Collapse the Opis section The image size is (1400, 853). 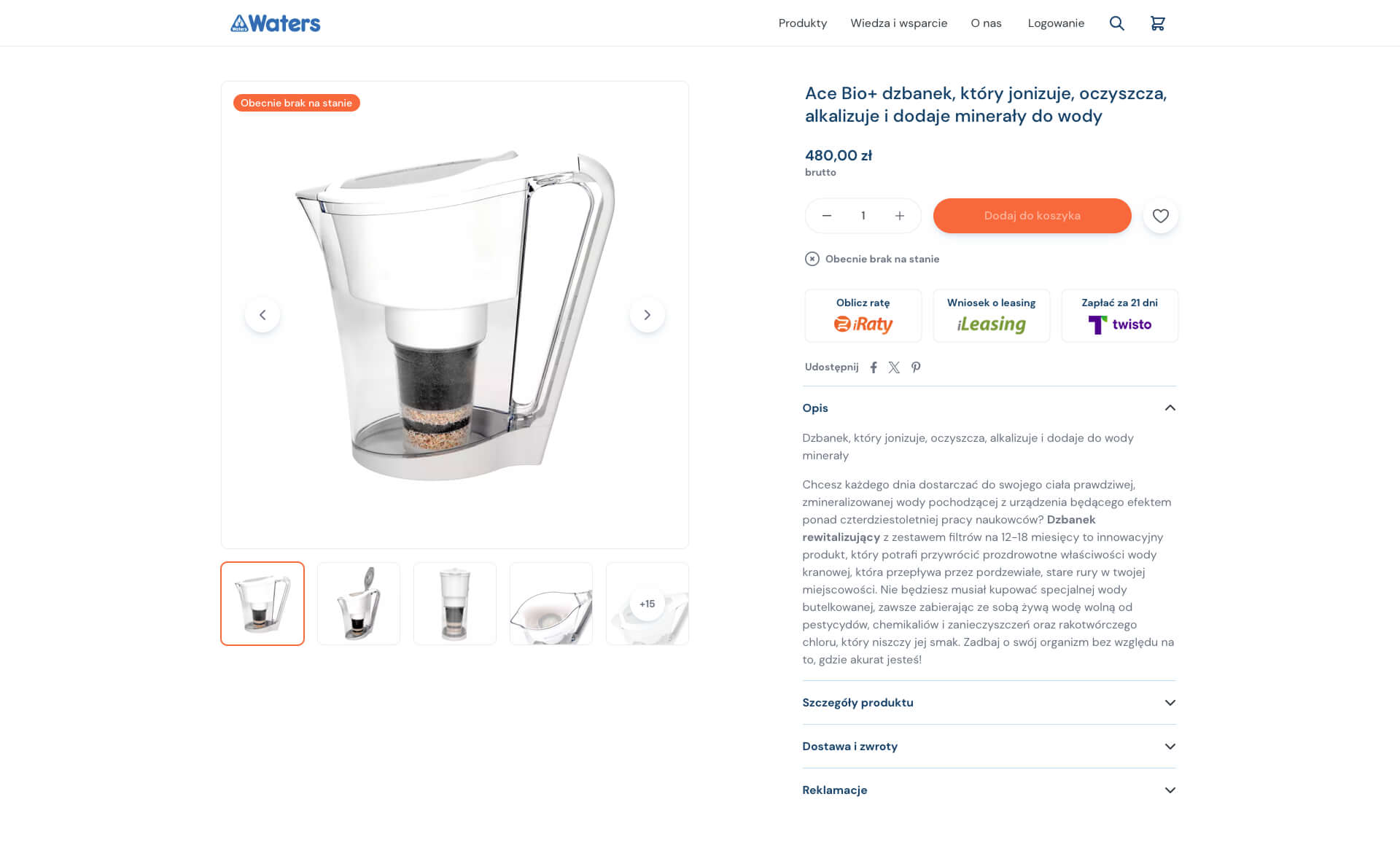pyautogui.click(x=1170, y=408)
